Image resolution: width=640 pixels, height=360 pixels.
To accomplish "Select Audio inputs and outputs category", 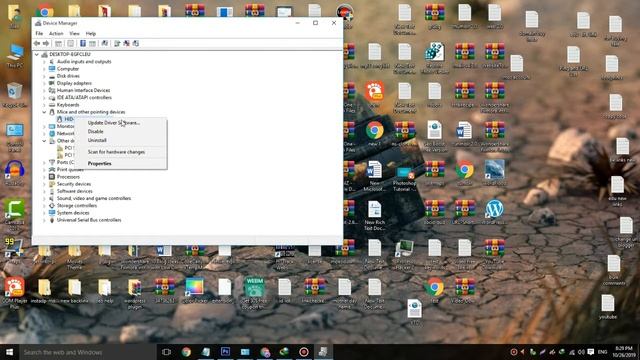I will (x=84, y=62).
